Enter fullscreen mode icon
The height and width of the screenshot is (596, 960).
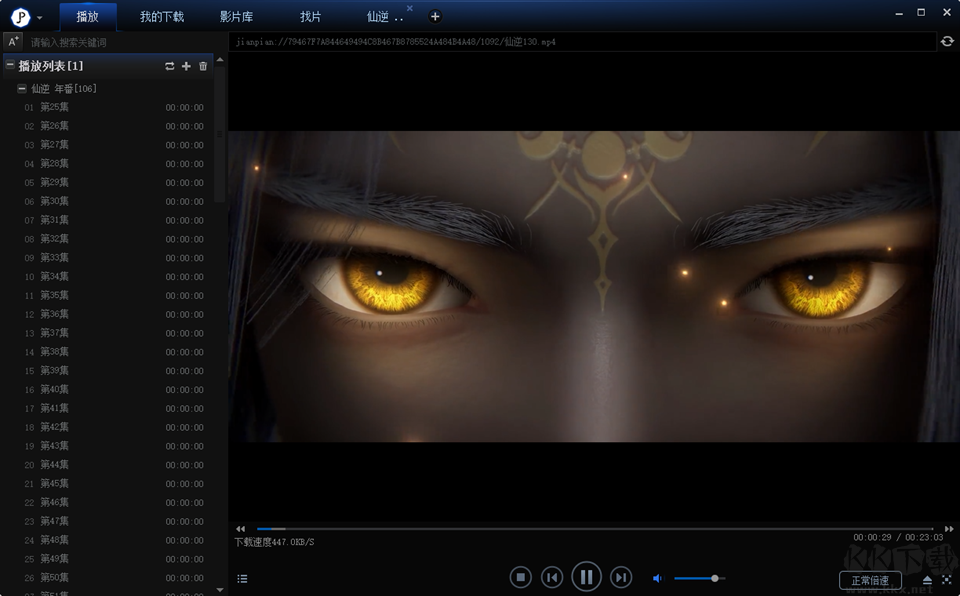pos(947,579)
